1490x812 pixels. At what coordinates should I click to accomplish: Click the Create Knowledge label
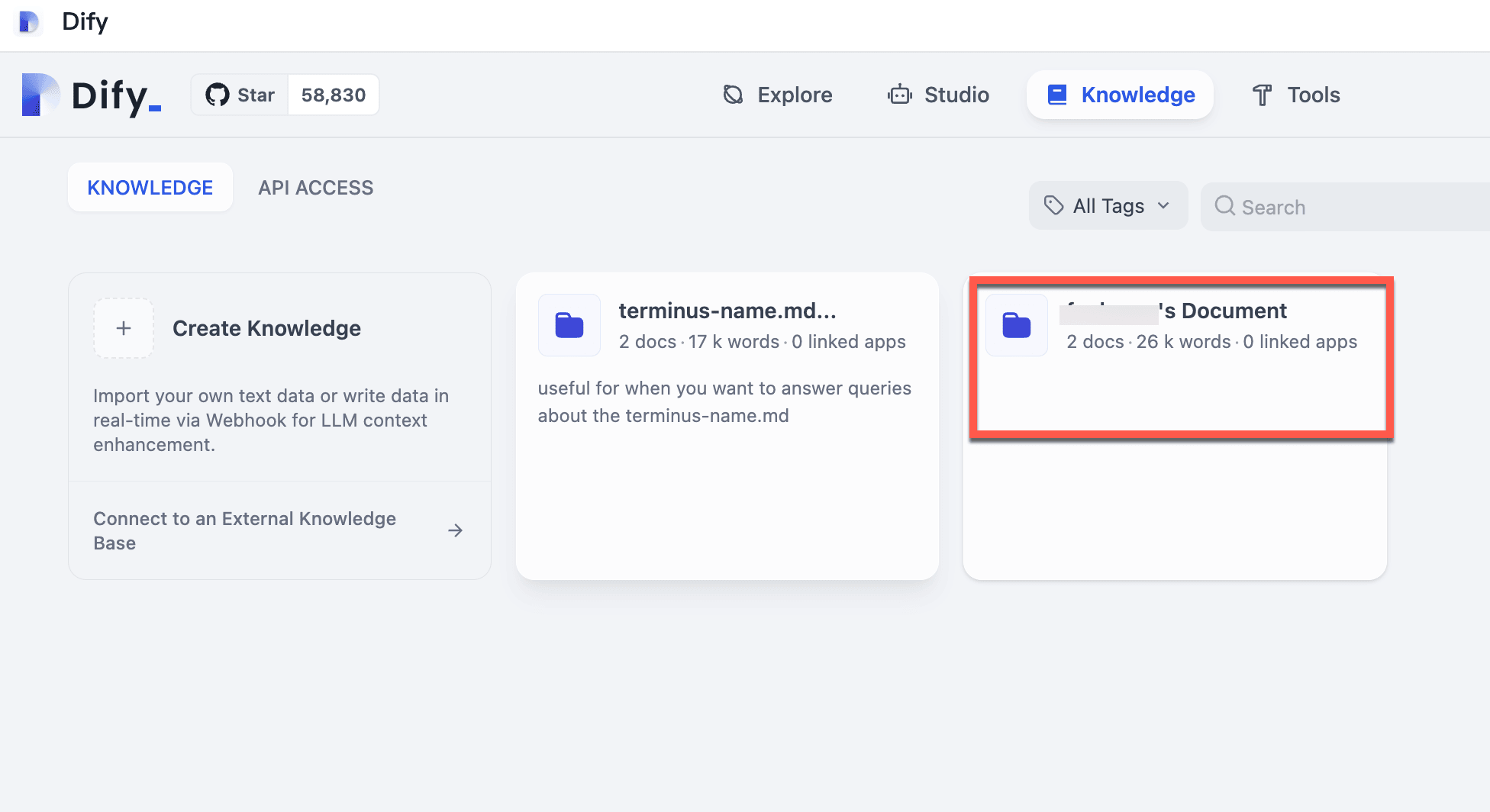(266, 328)
